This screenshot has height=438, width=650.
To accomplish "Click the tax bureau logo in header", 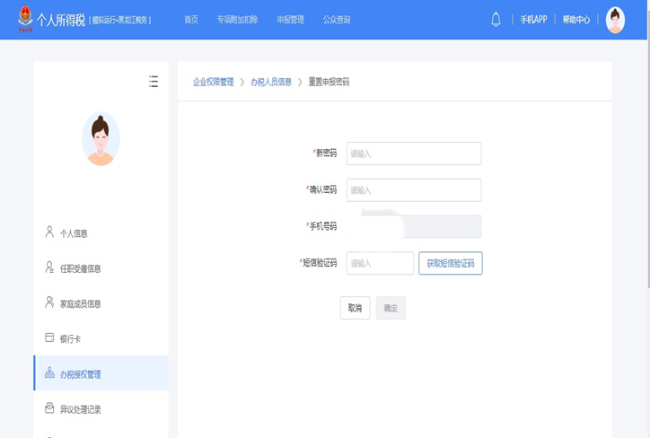I will point(23,19).
